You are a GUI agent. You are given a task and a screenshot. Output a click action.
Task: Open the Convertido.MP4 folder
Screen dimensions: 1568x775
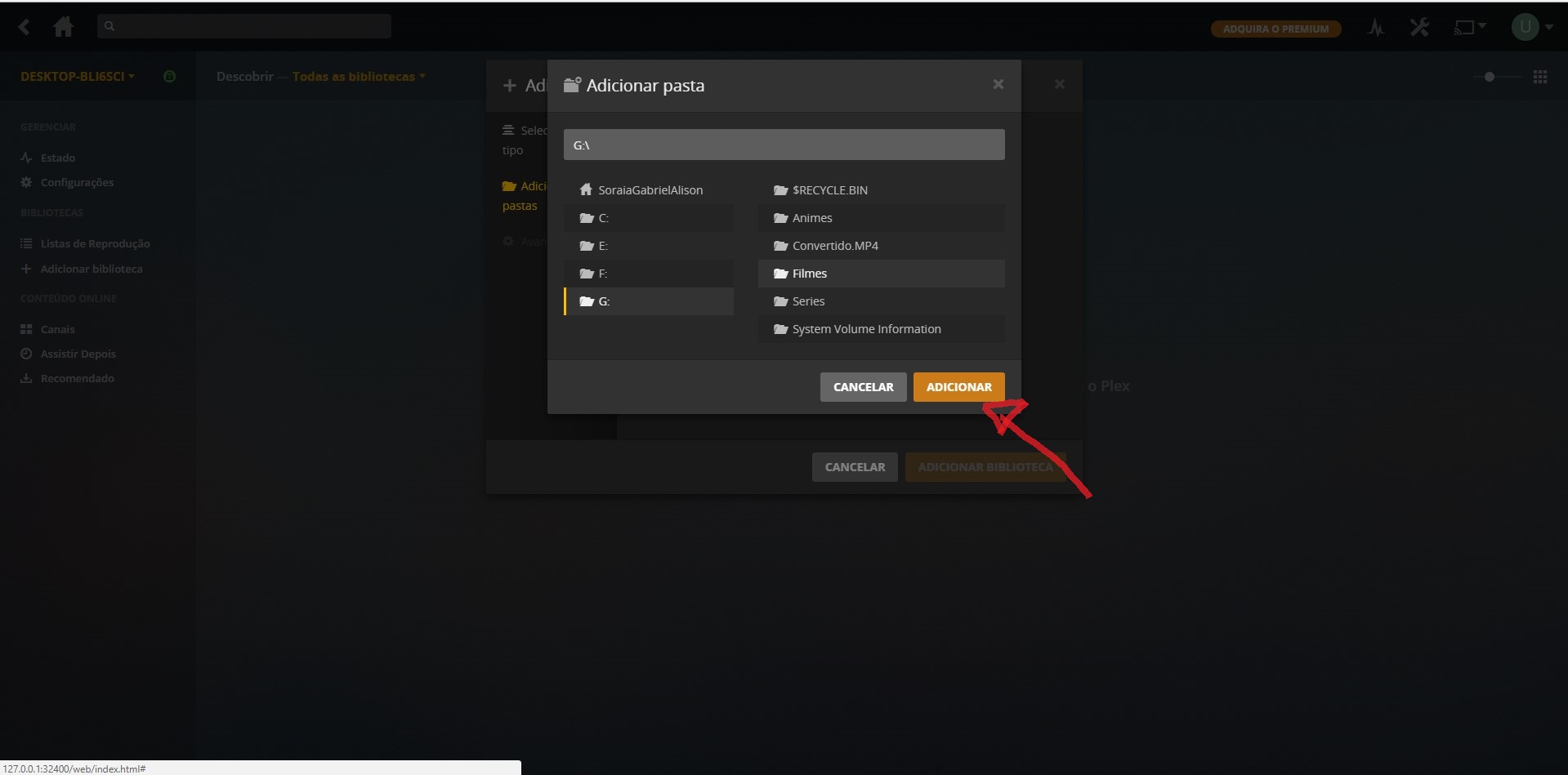tap(881, 246)
